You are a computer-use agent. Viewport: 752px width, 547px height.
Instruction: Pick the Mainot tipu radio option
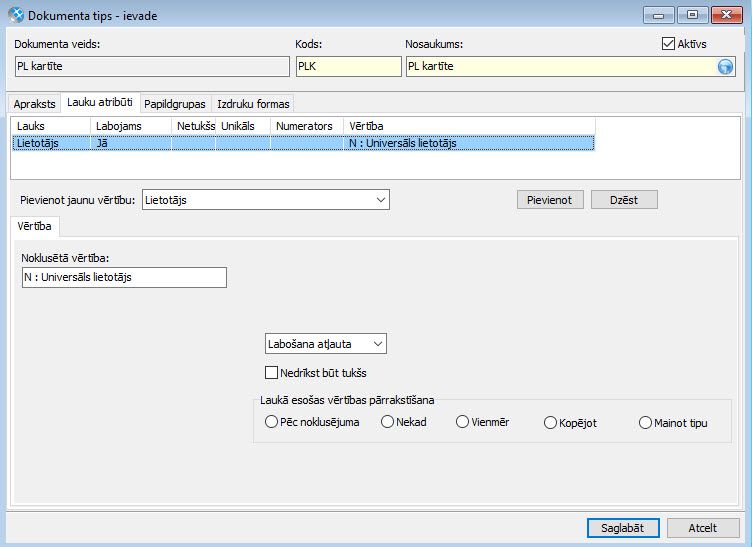[646, 423]
